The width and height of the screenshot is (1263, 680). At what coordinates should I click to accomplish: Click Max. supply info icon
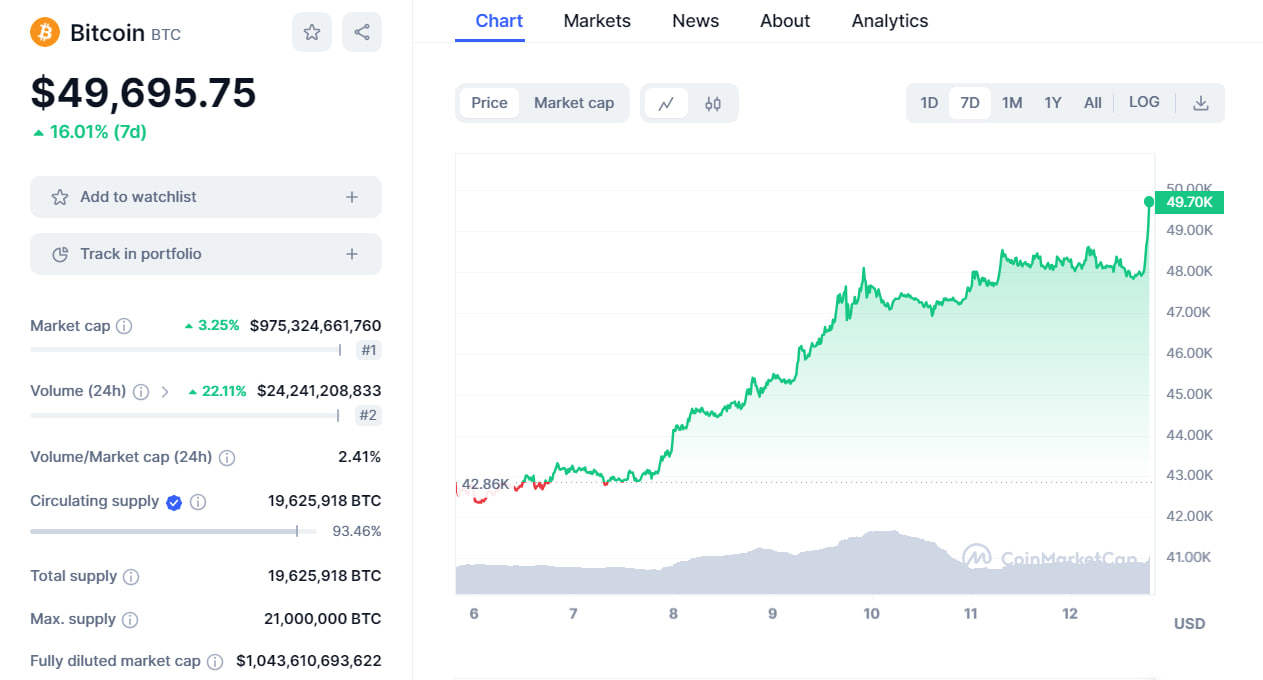pyautogui.click(x=130, y=620)
